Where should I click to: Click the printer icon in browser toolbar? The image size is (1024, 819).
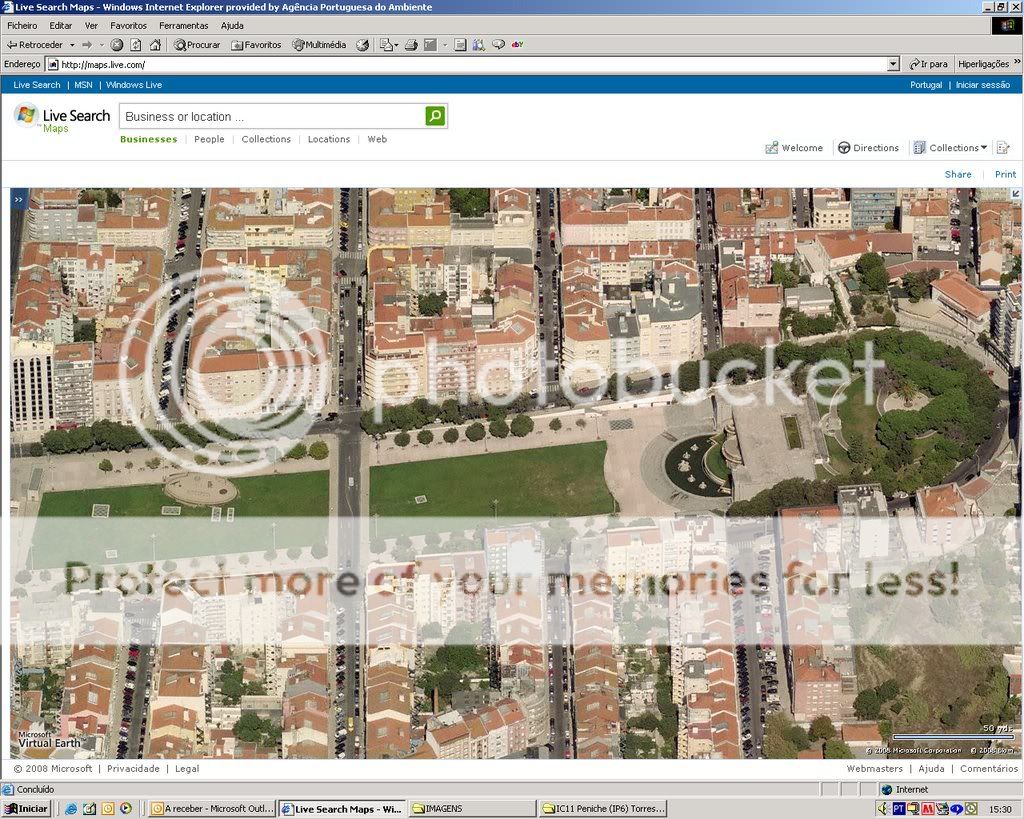(x=411, y=45)
